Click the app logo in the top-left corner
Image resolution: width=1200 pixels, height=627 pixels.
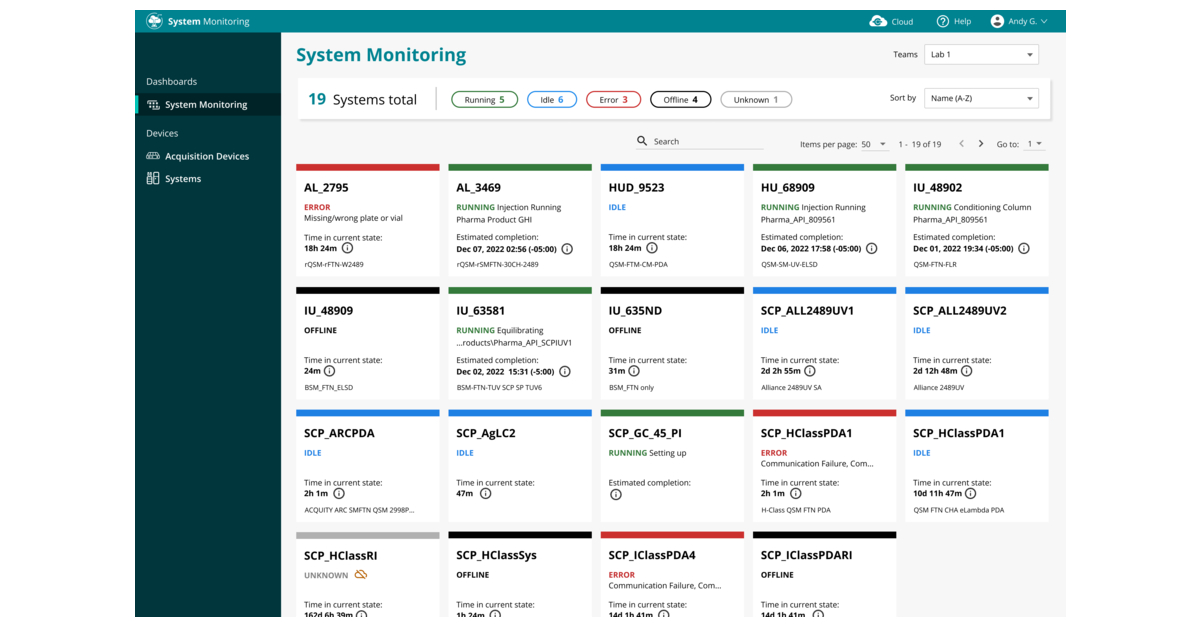coord(154,20)
